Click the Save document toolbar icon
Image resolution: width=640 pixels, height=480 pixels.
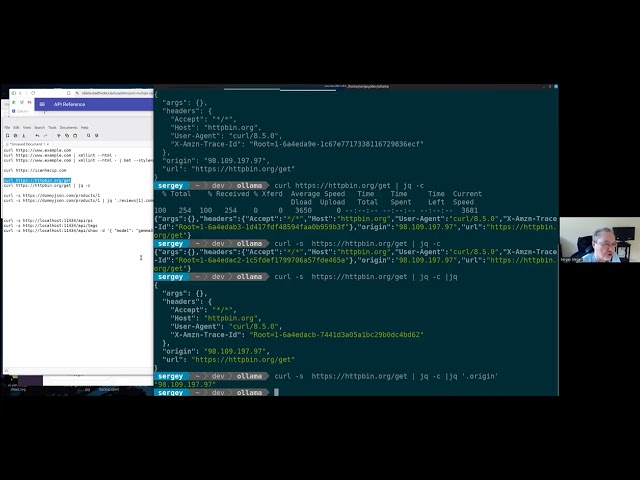tap(24, 136)
